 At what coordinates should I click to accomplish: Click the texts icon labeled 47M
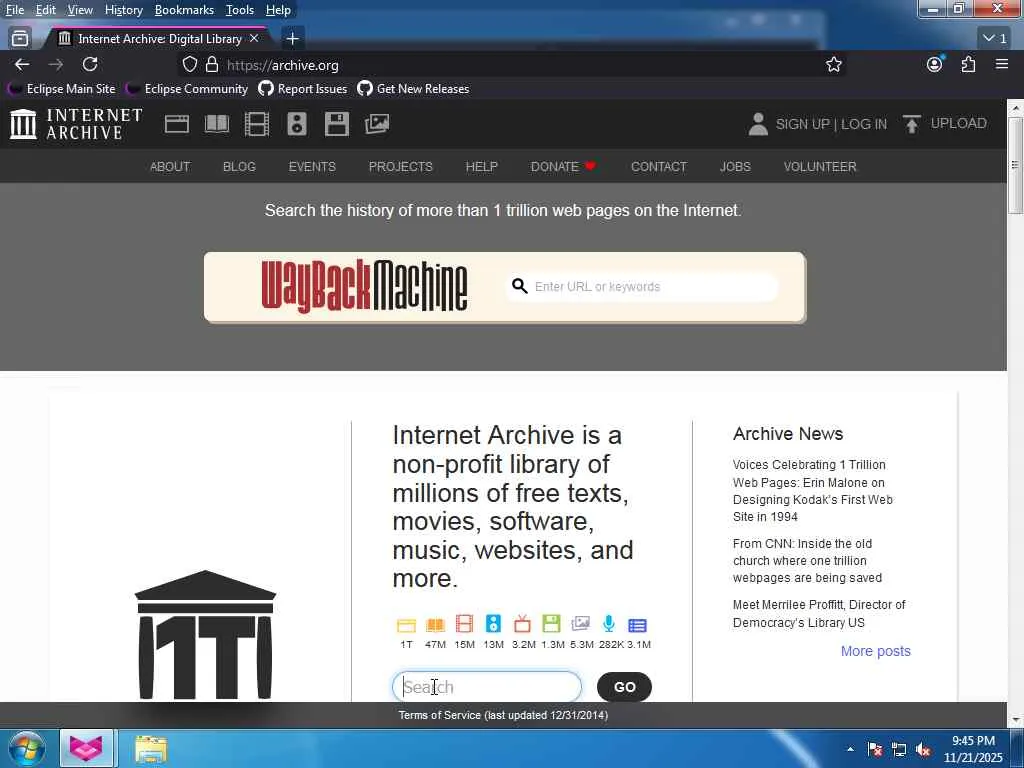435,625
